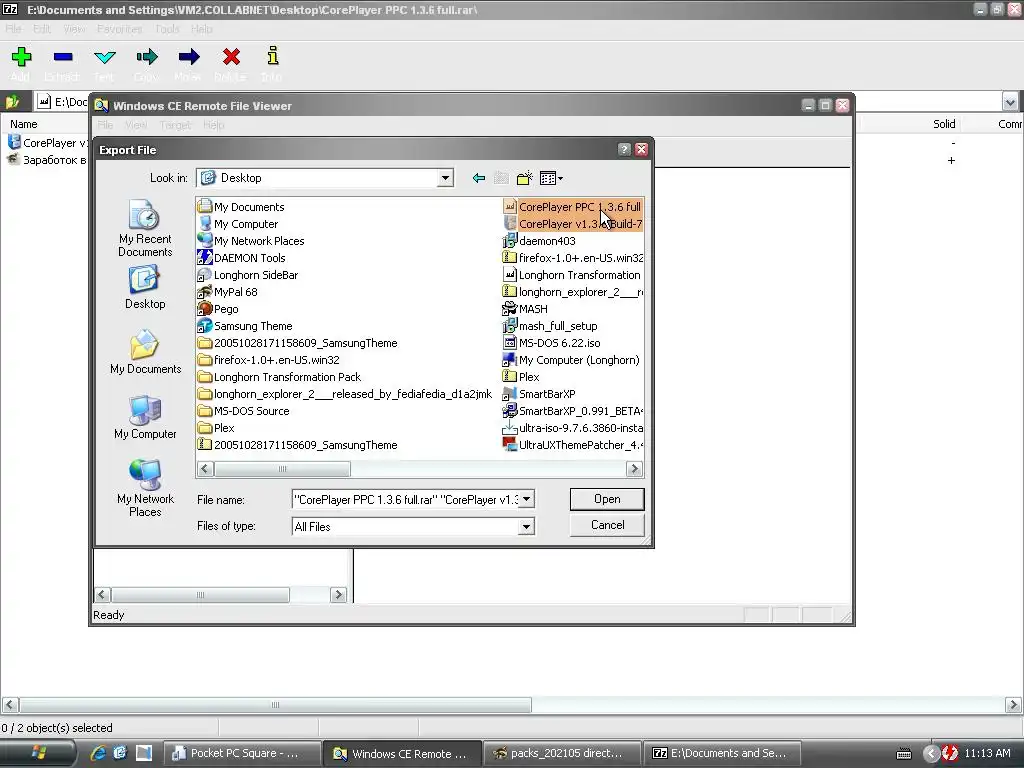This screenshot has width=1024, height=768.
Task: Click the 7-Zip Delete red X icon
Action: pos(231,57)
